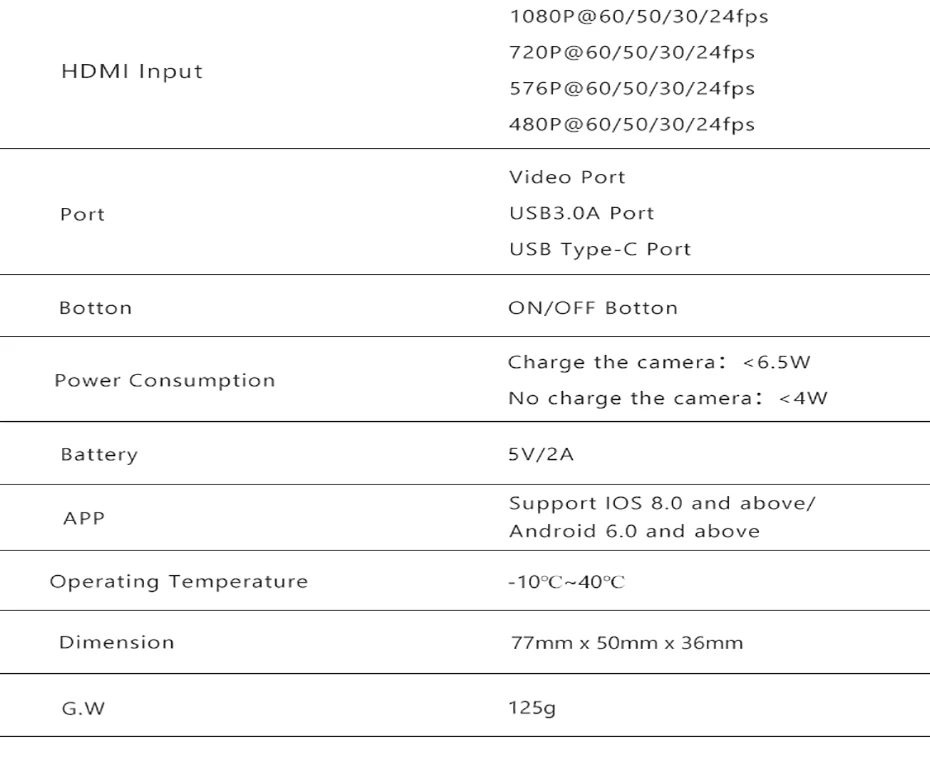The height and width of the screenshot is (761, 930).
Task: Select No charge the camera <4W line
Action: 668,398
